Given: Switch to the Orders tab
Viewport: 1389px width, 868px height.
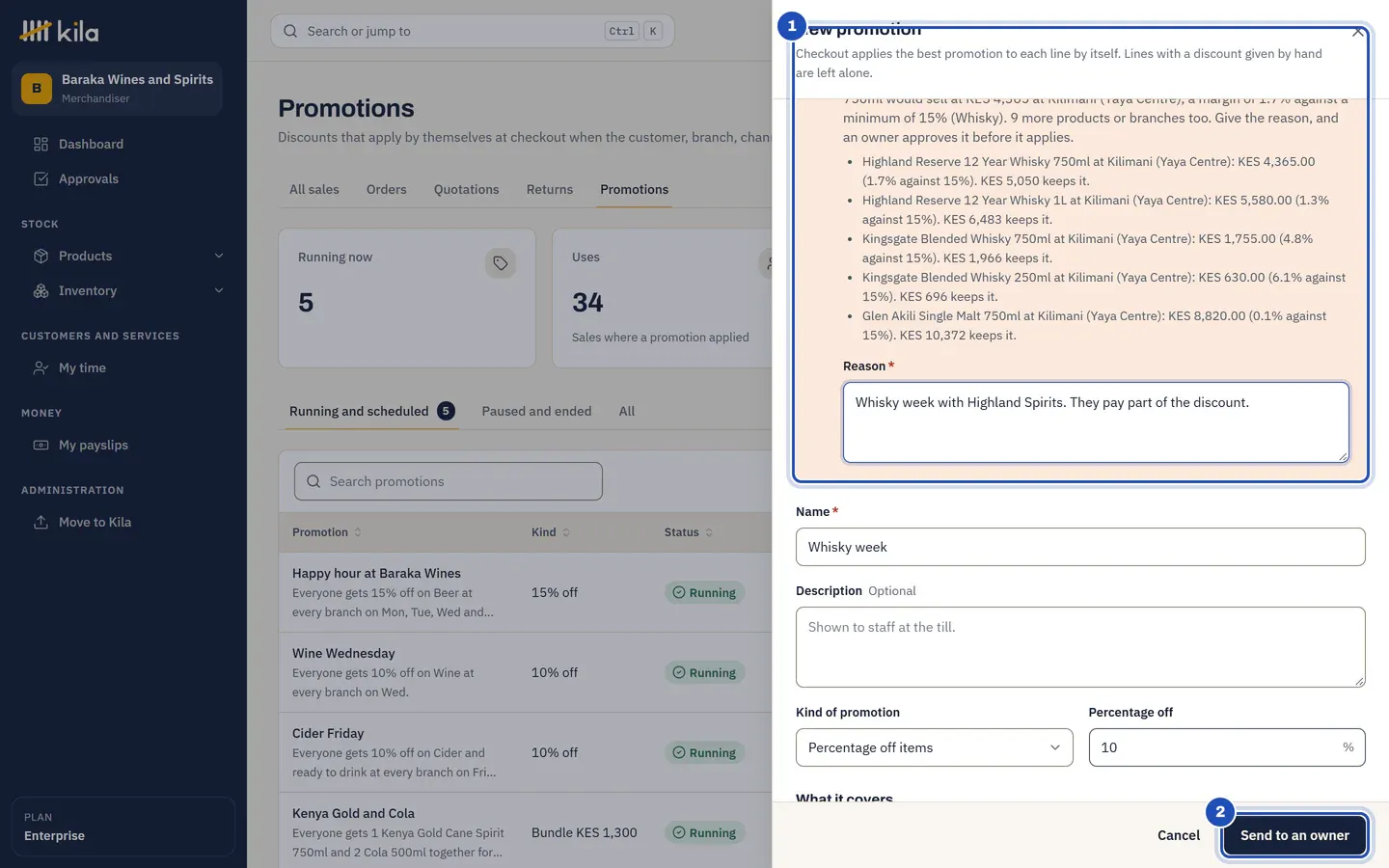Looking at the screenshot, I should [387, 189].
